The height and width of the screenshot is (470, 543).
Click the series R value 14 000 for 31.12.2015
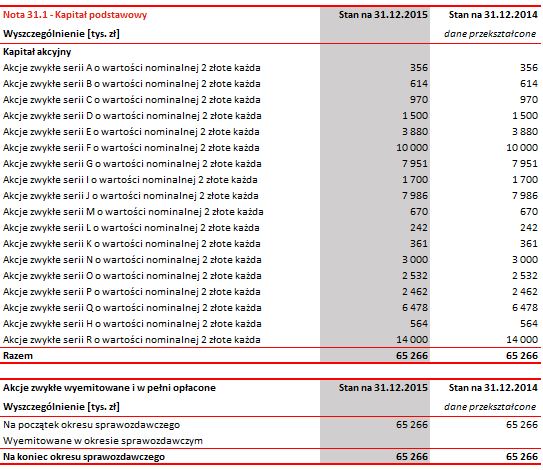point(412,339)
